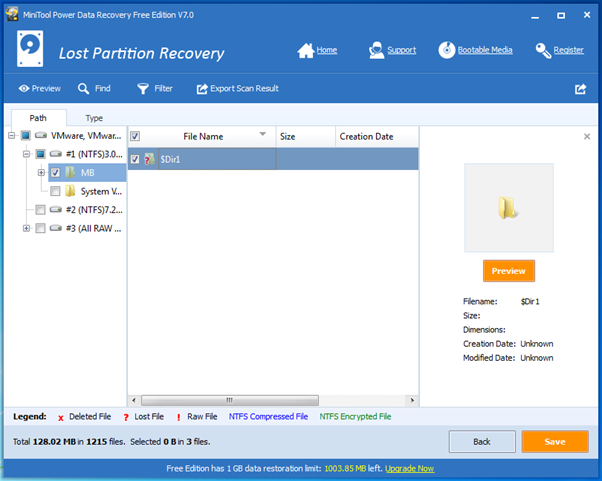Click the System V... folder icon
Viewport: 602px width, 481px height.
coord(70,191)
